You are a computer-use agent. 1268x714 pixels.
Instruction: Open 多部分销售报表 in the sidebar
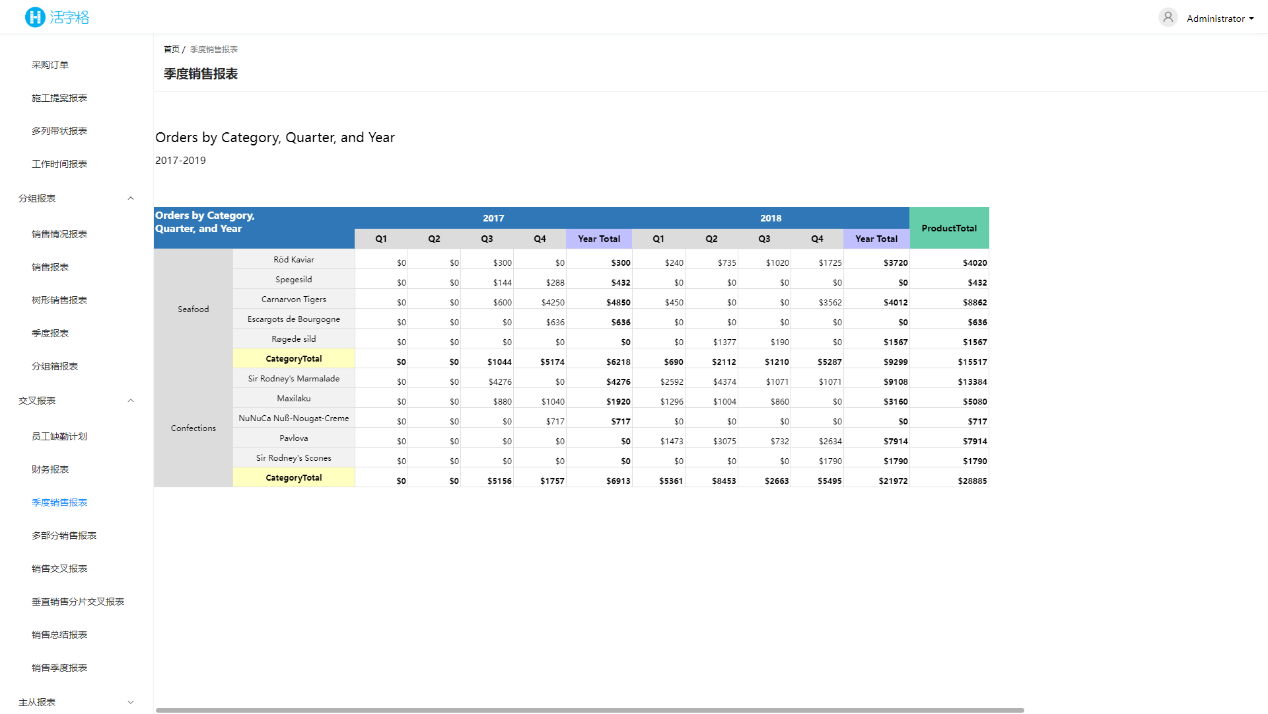pos(64,535)
